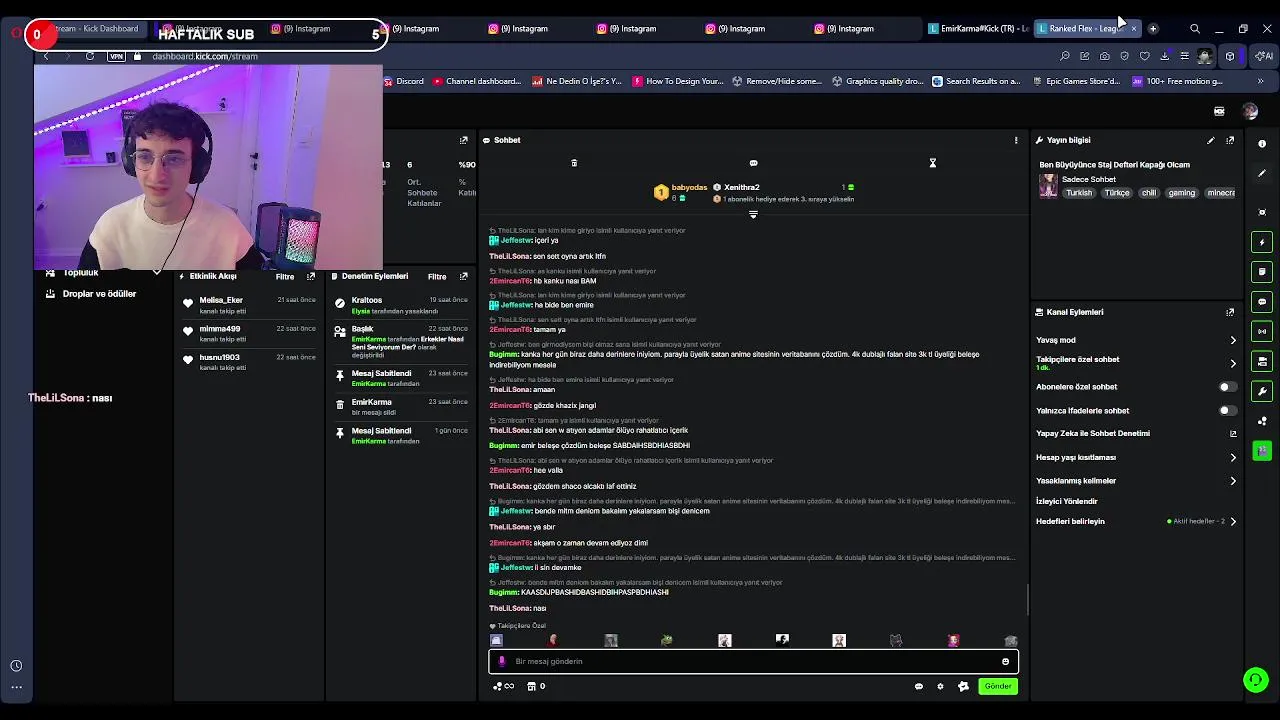
Task: Click the emoji picker in message box
Action: pyautogui.click(x=1005, y=661)
